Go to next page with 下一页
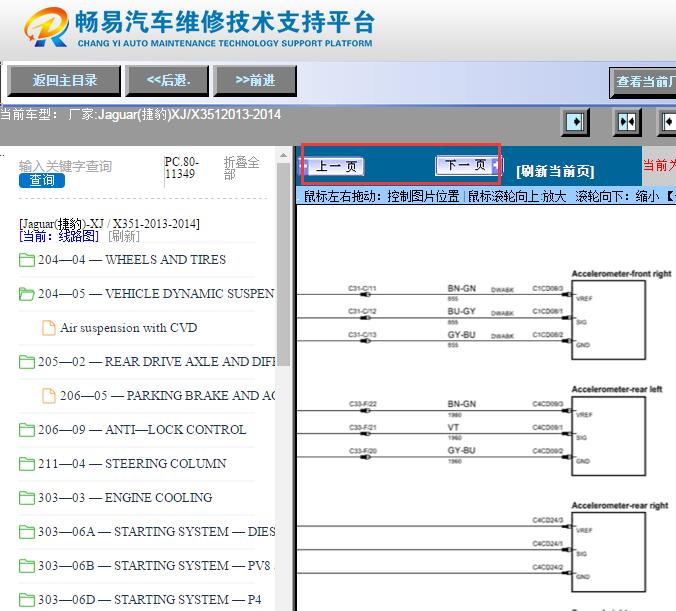The image size is (676, 611). pyautogui.click(x=468, y=165)
